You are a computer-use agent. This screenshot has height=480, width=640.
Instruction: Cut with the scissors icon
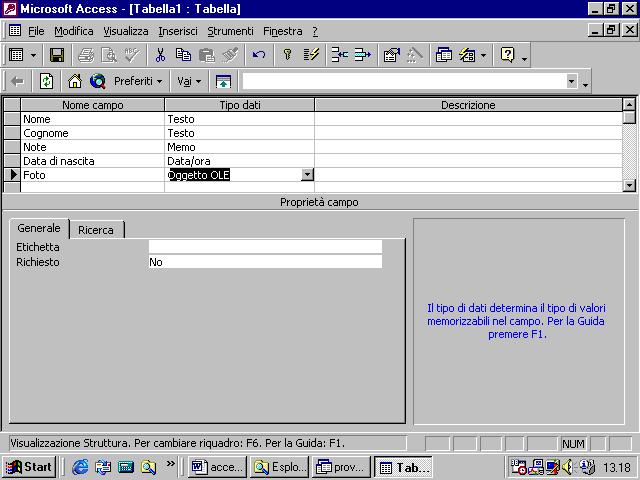pos(160,55)
